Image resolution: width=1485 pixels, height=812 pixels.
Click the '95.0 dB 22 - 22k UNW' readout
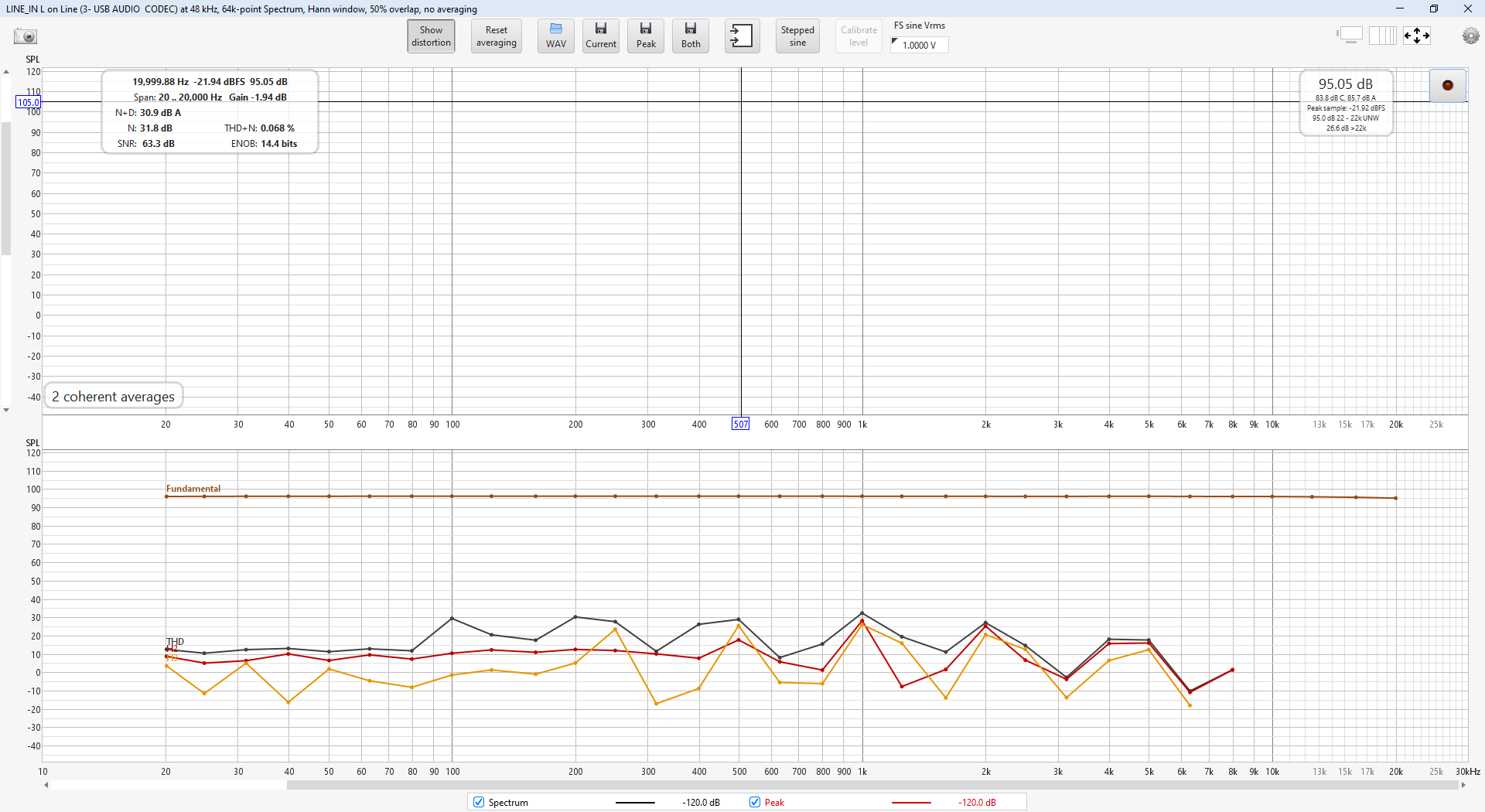pos(1346,118)
